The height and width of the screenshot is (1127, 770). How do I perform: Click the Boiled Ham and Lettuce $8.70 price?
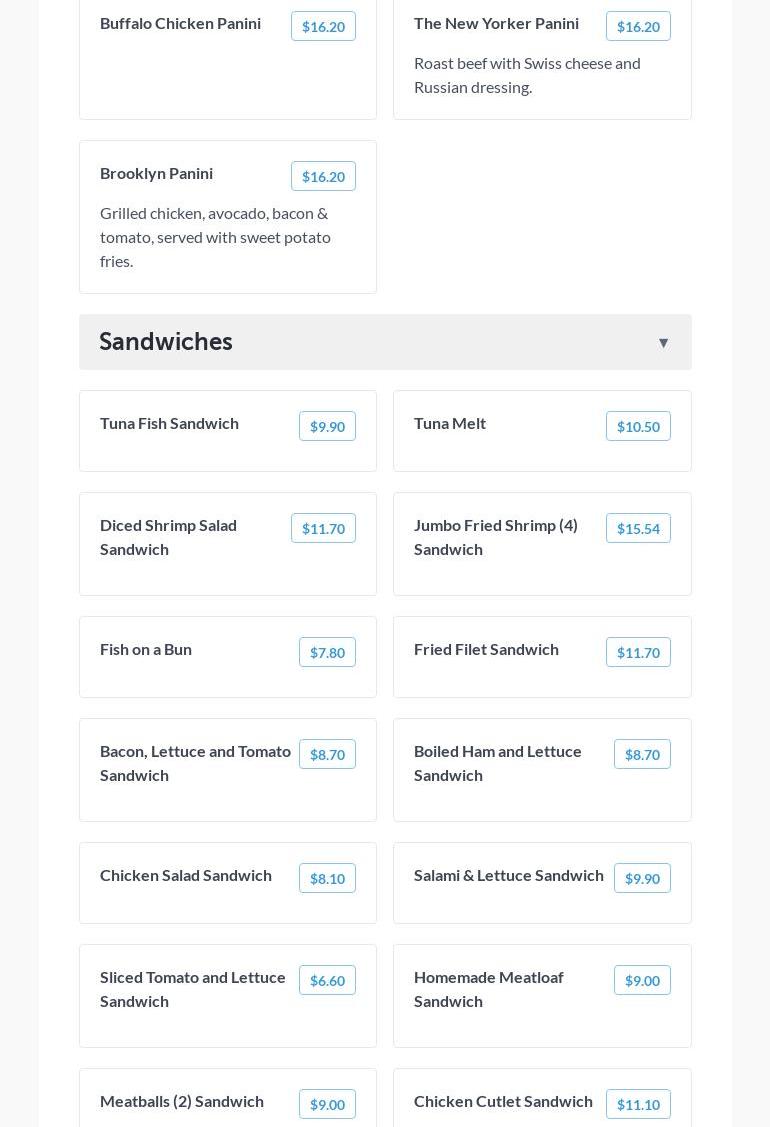tap(642, 755)
